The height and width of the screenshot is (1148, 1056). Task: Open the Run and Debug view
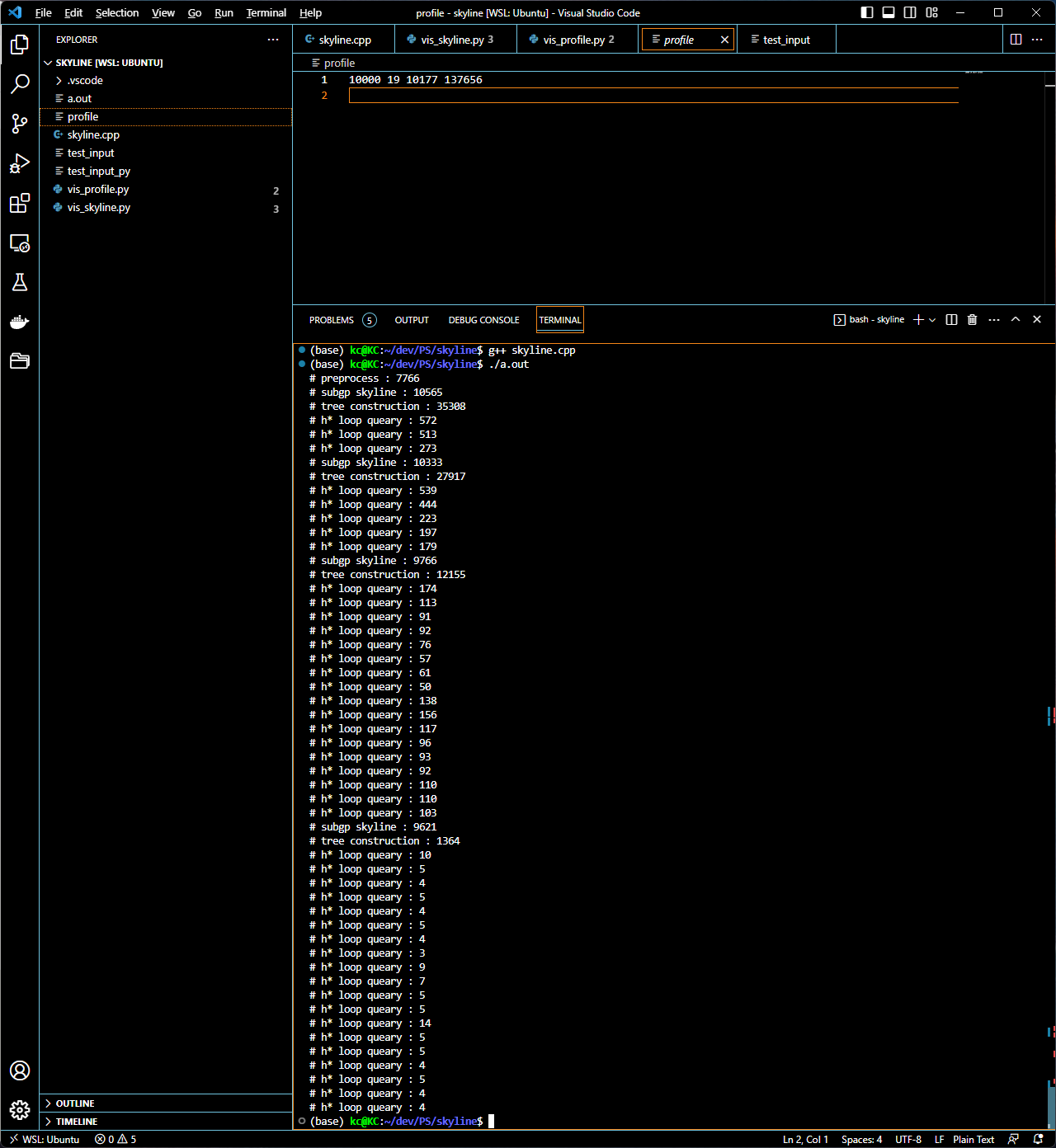pos(20,163)
